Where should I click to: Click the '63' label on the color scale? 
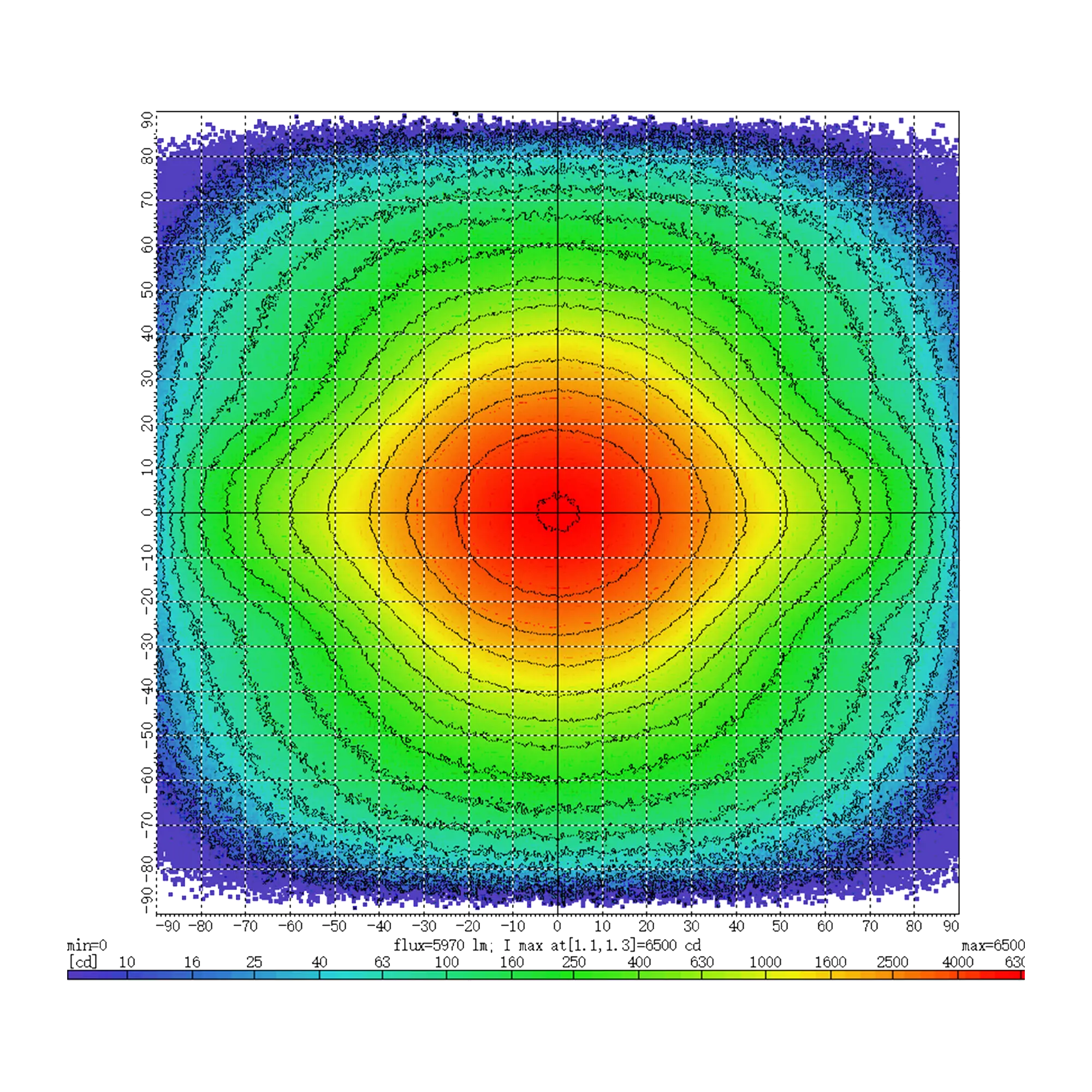382,962
